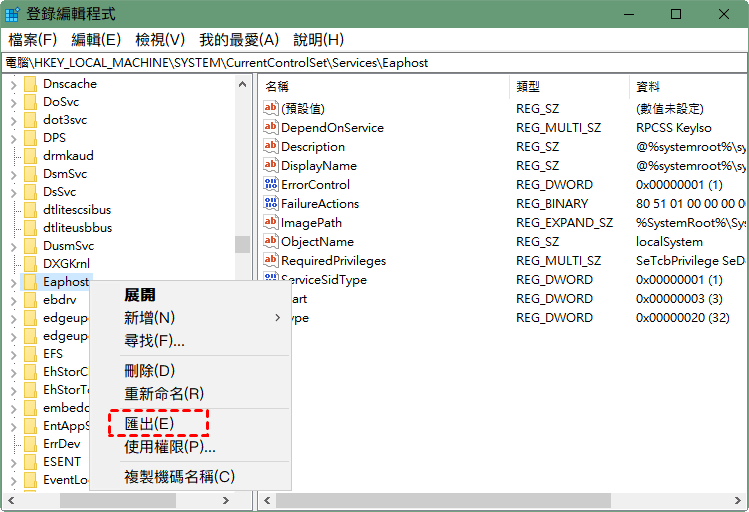Select the DependOnService value name
The height and width of the screenshot is (512, 749).
tap(332, 128)
